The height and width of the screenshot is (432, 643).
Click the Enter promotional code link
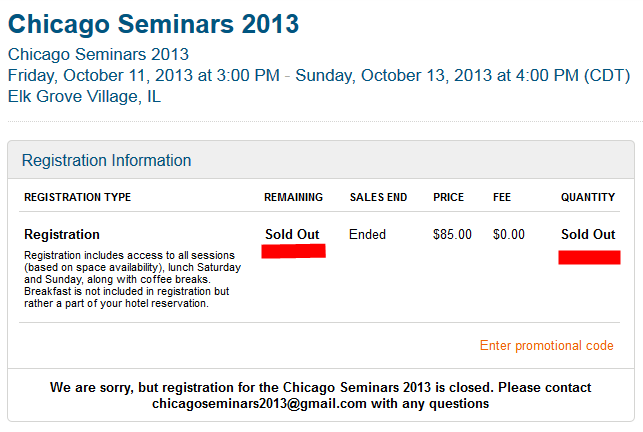546,346
